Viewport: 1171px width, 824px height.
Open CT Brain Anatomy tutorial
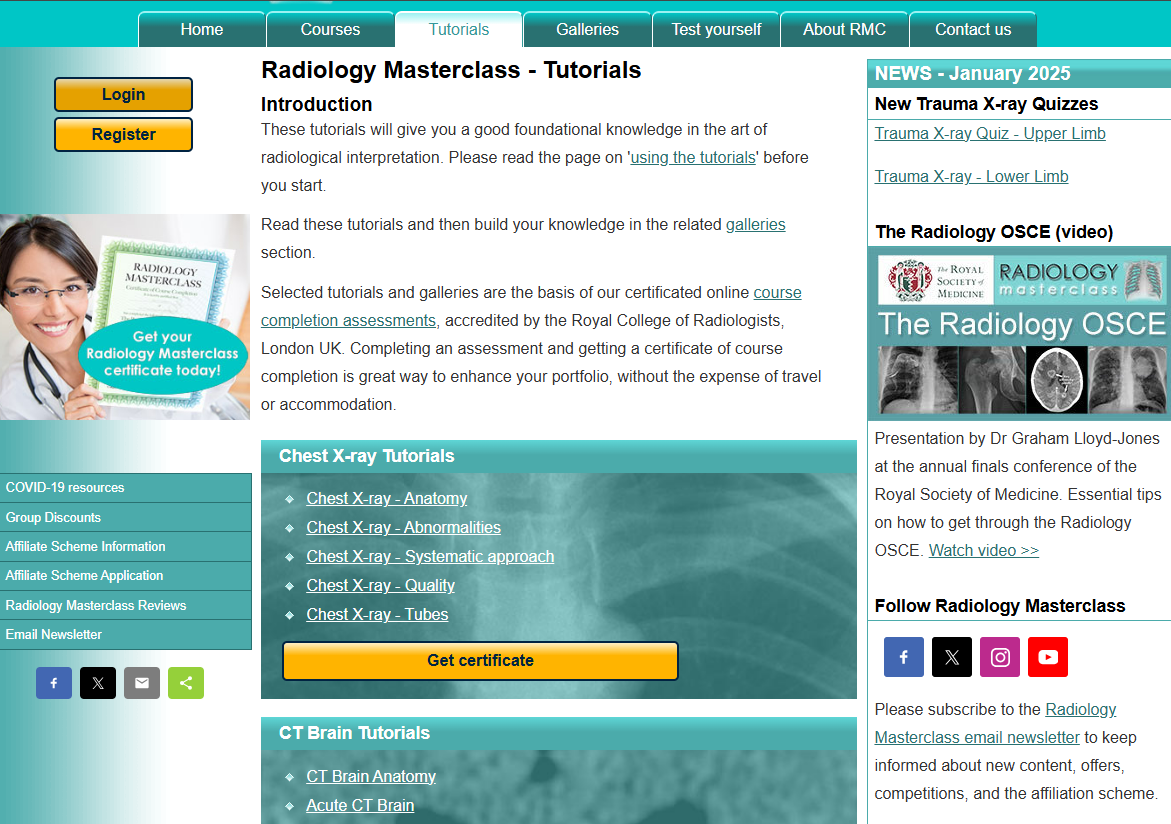(x=371, y=776)
